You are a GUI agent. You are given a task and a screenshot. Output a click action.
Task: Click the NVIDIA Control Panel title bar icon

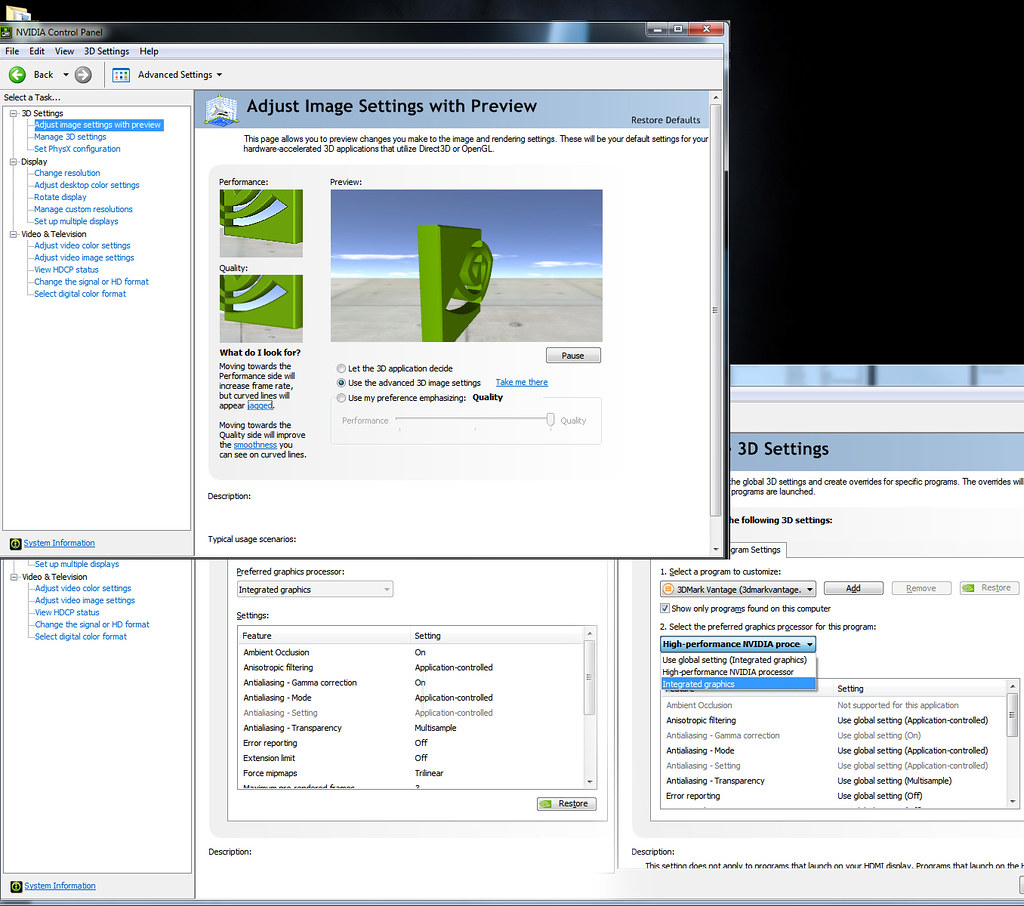tap(7, 32)
